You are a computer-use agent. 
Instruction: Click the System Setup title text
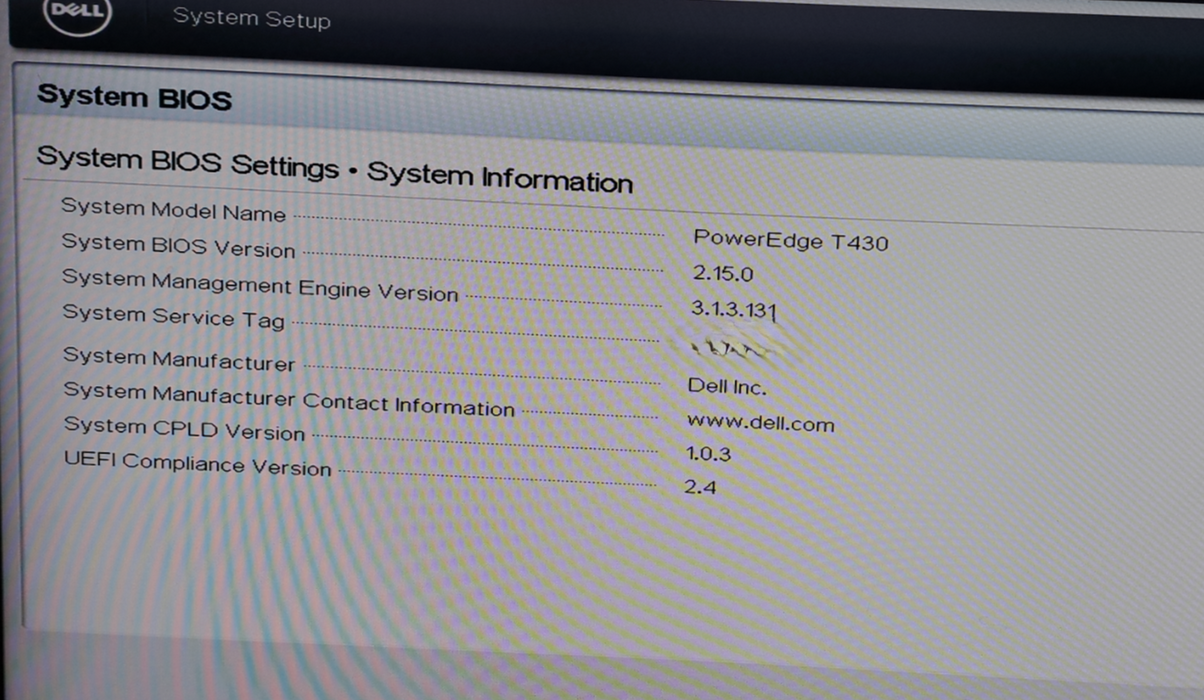251,17
